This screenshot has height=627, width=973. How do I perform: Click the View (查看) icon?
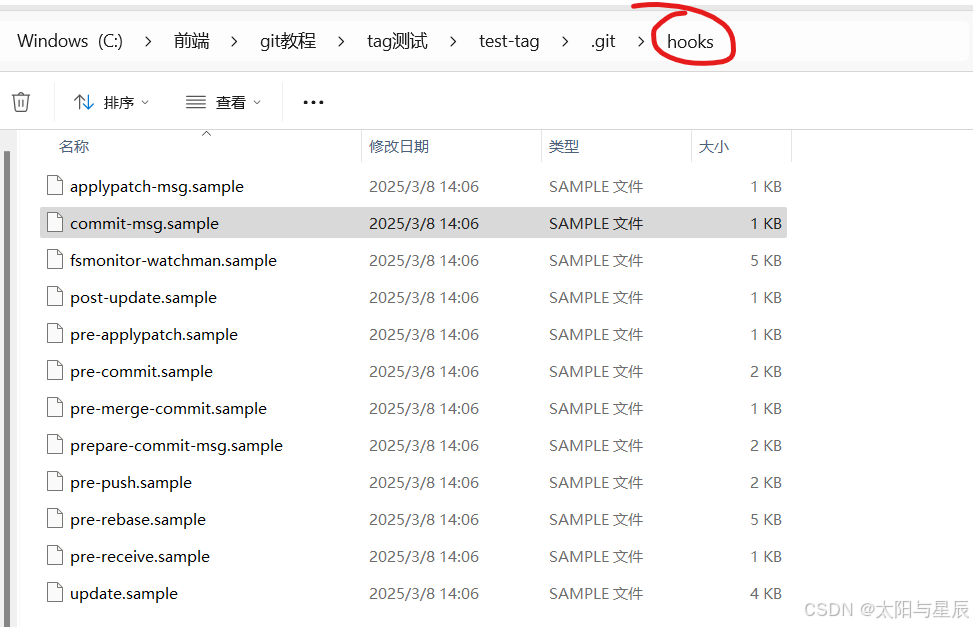pos(196,101)
